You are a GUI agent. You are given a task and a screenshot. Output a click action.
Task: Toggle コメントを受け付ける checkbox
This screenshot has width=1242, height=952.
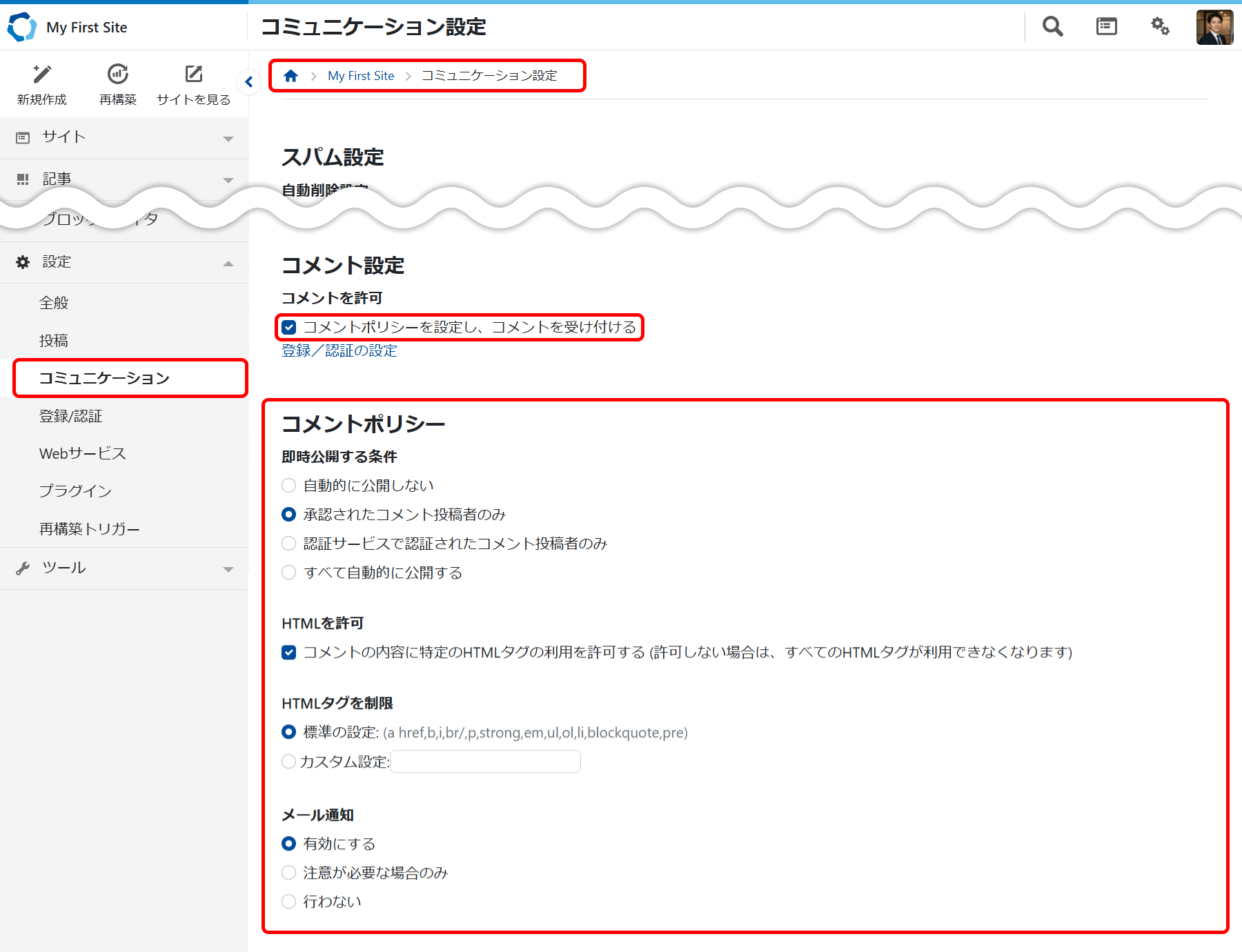click(x=289, y=328)
